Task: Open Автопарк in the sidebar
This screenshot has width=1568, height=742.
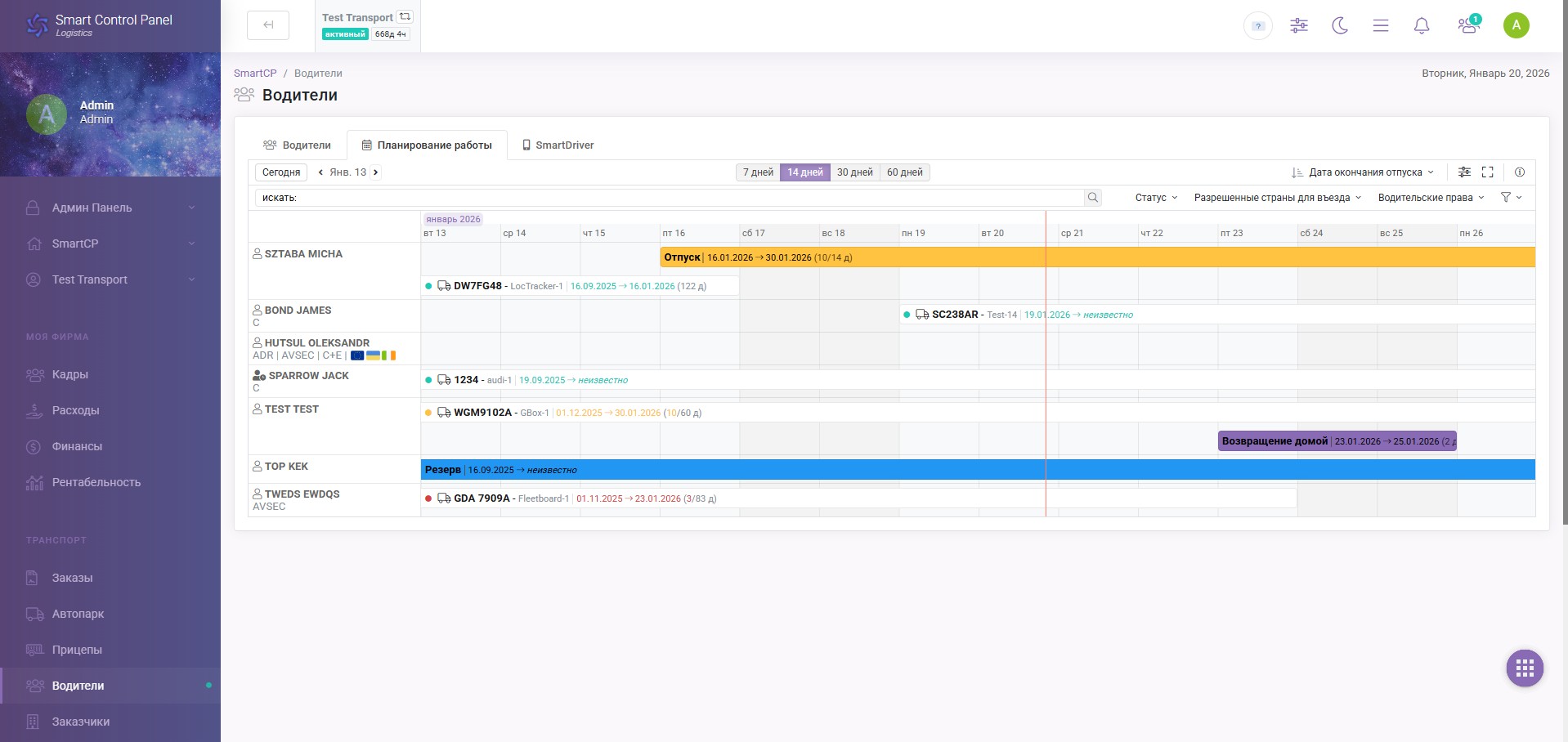Action: click(110, 614)
